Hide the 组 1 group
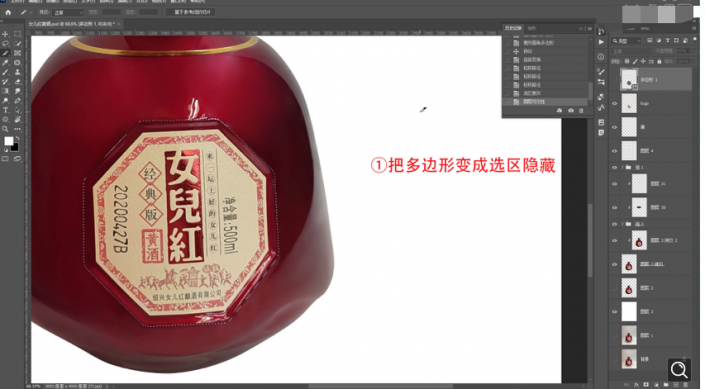The image size is (705, 389). [x=615, y=167]
